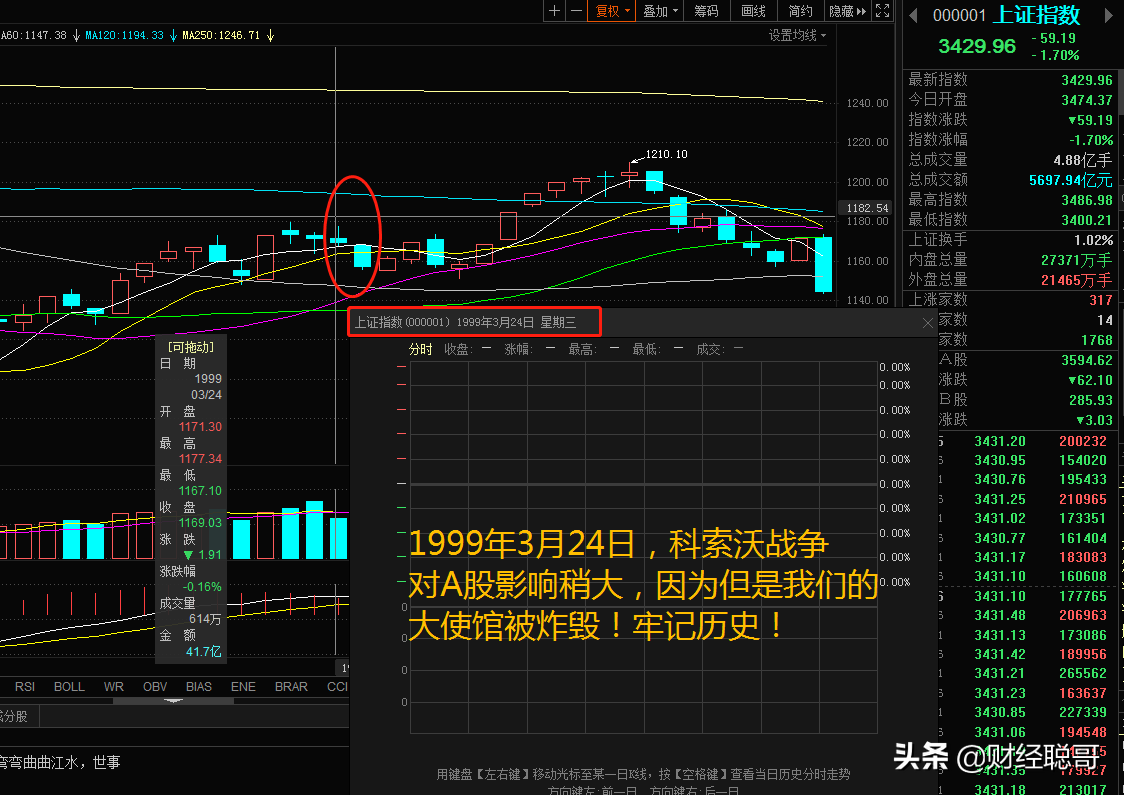Go to previous stock arrow
1124x795 pixels.
(x=913, y=15)
